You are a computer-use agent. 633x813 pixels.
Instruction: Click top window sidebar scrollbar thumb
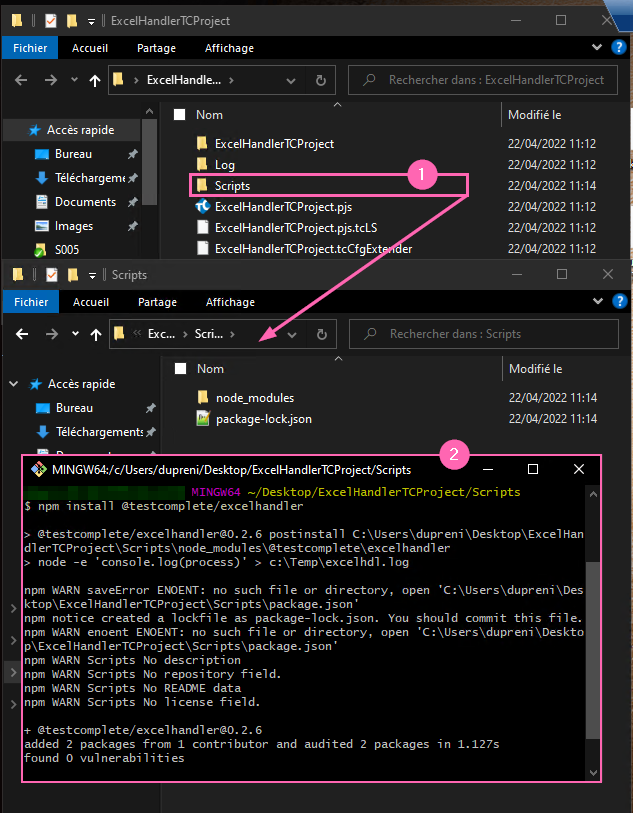(149, 162)
